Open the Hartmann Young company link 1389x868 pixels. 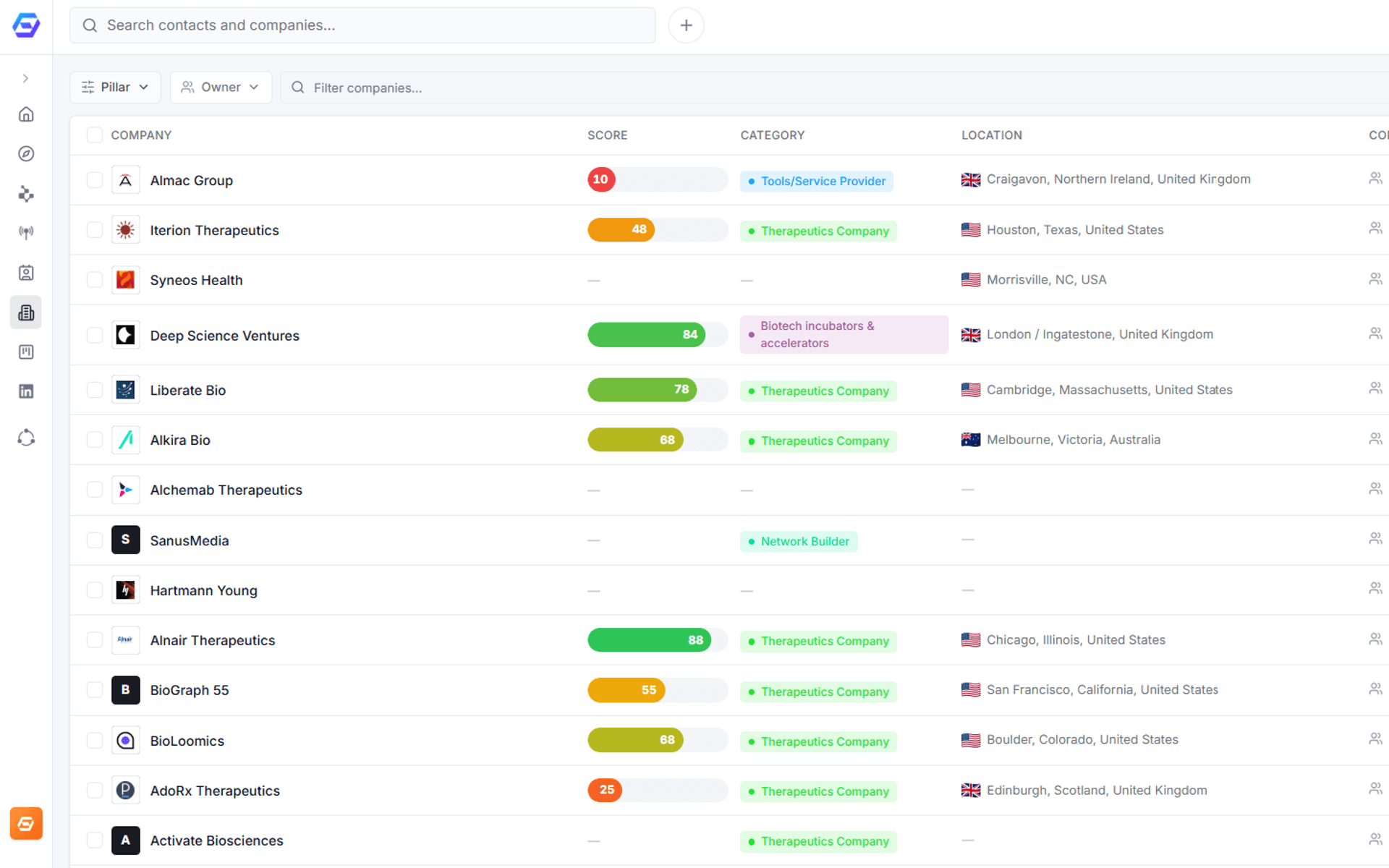click(204, 590)
